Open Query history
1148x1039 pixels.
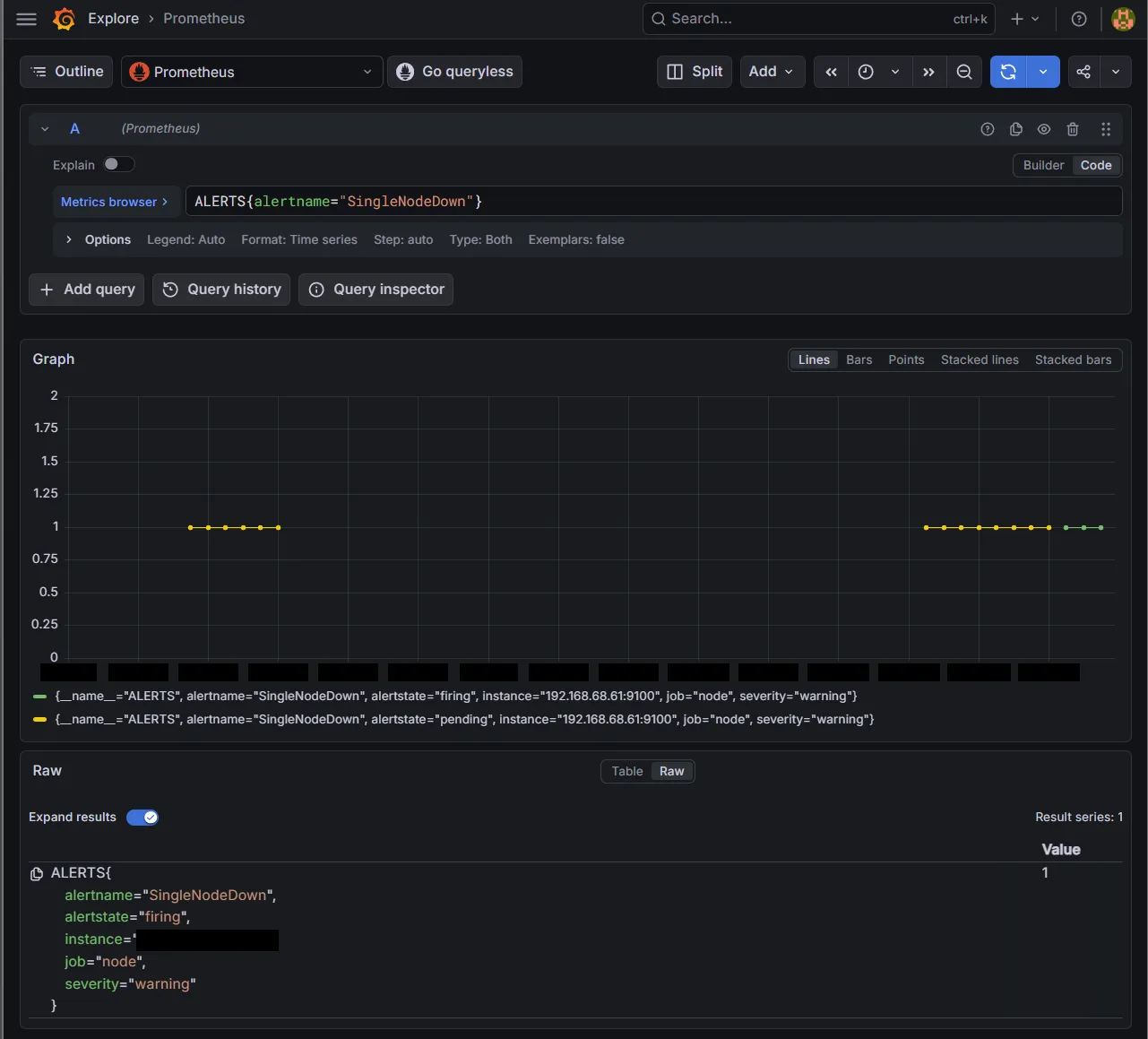tap(221, 290)
